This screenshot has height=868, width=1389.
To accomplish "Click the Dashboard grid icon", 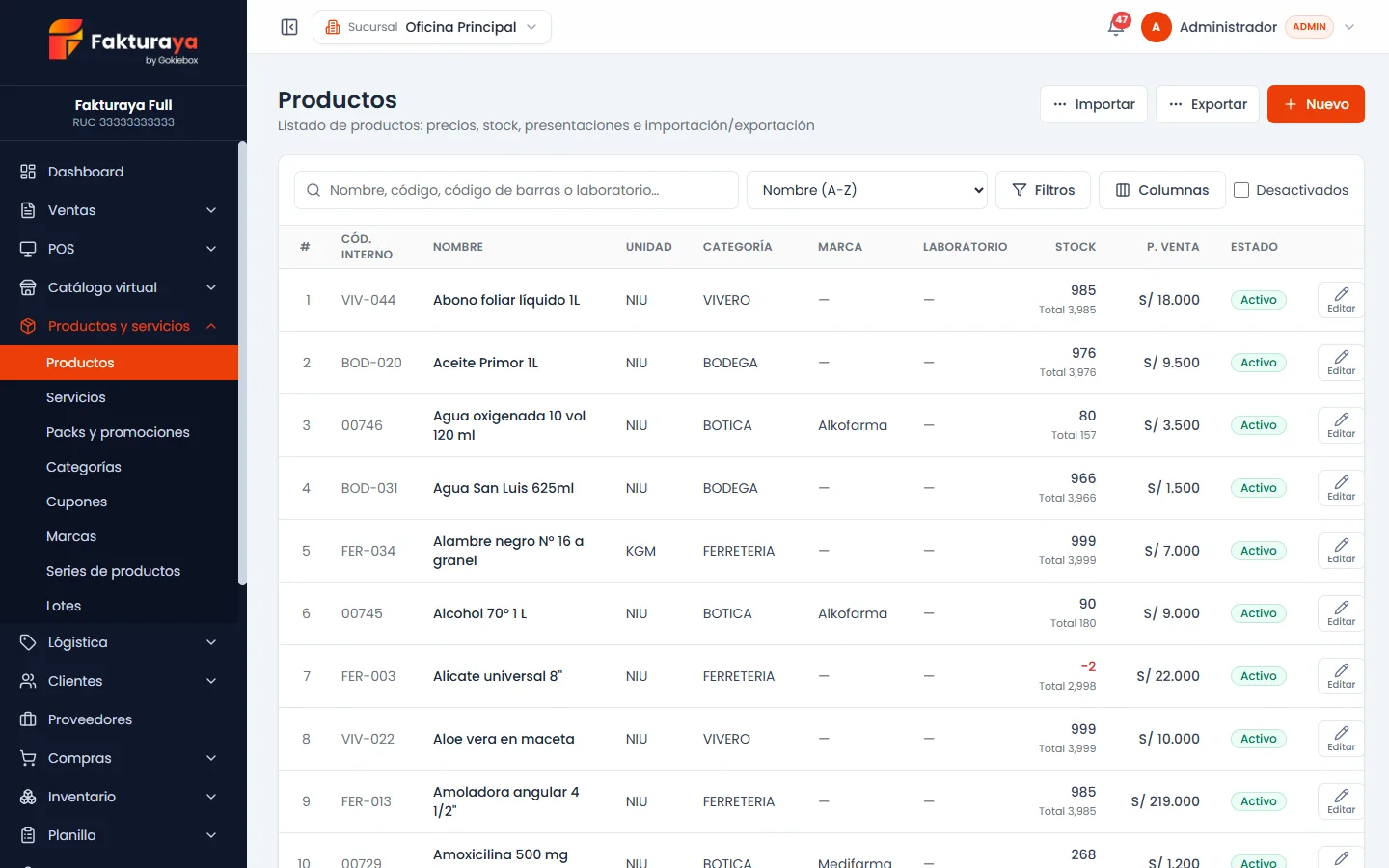I will [28, 172].
